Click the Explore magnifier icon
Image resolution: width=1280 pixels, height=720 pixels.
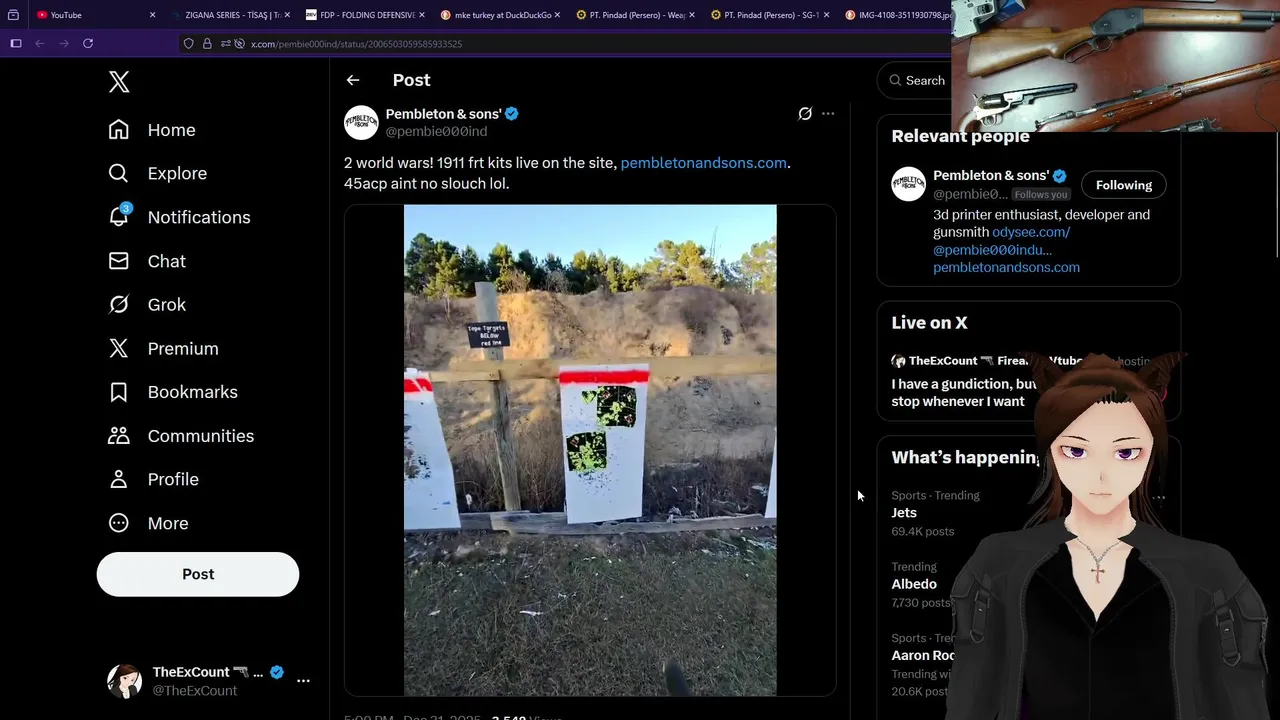point(118,173)
